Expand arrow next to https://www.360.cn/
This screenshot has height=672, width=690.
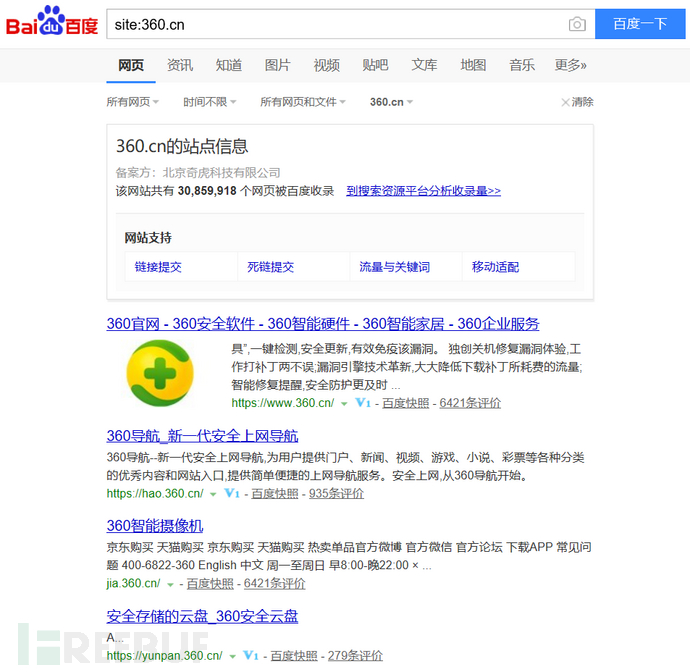(344, 404)
